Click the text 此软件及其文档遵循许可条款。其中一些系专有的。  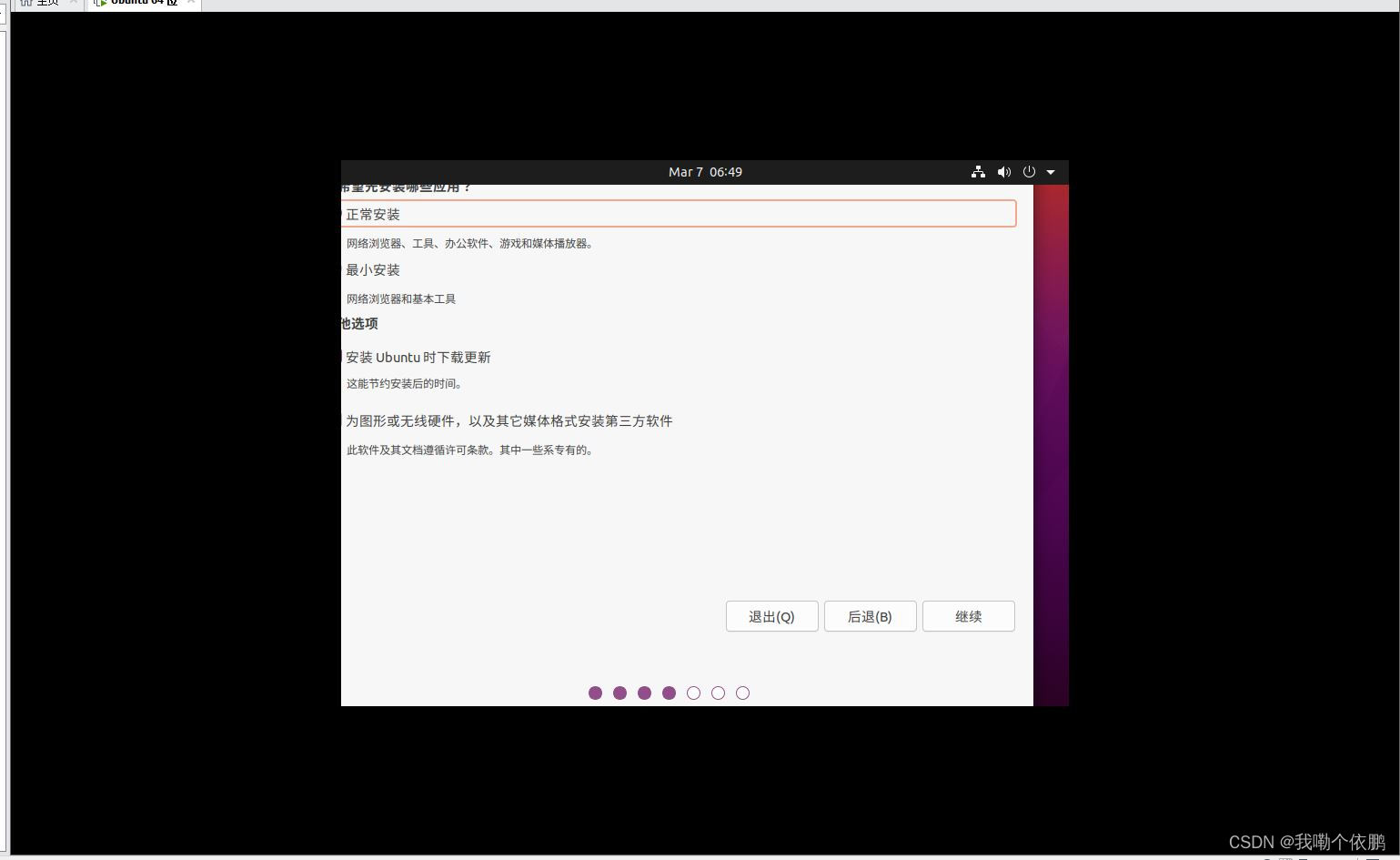pos(471,450)
